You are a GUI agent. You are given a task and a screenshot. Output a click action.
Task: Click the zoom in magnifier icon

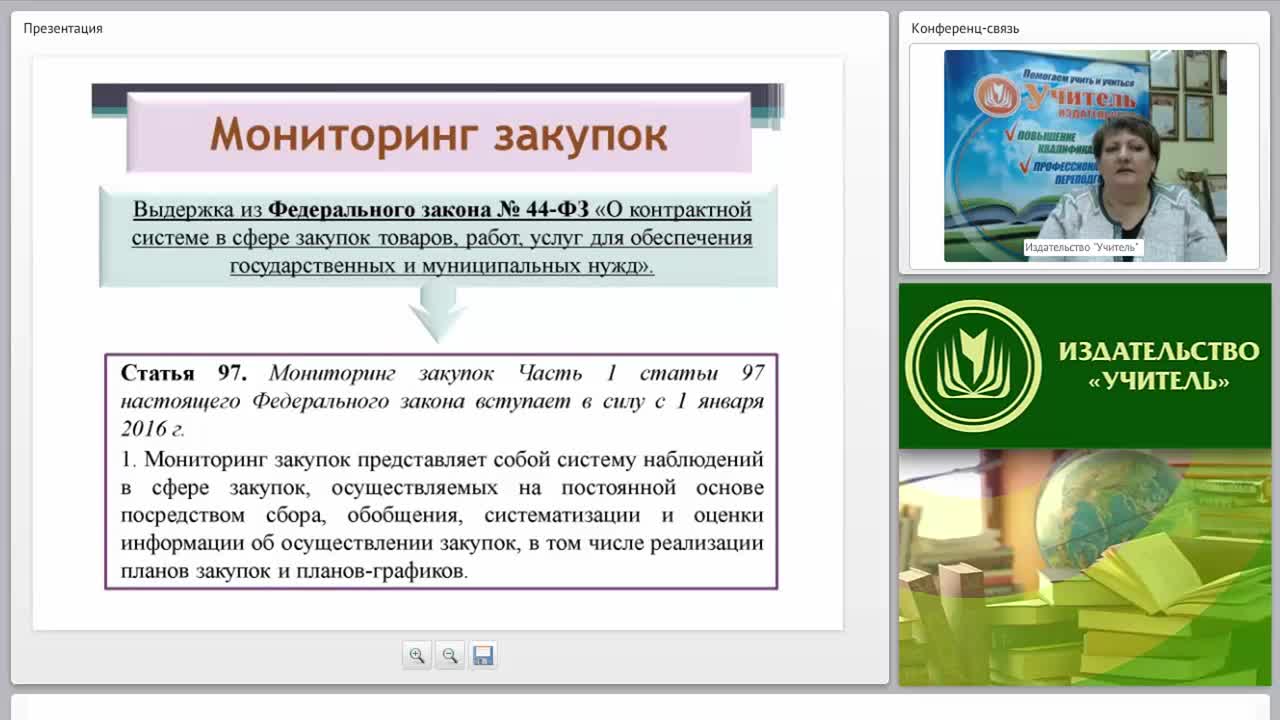coord(417,655)
